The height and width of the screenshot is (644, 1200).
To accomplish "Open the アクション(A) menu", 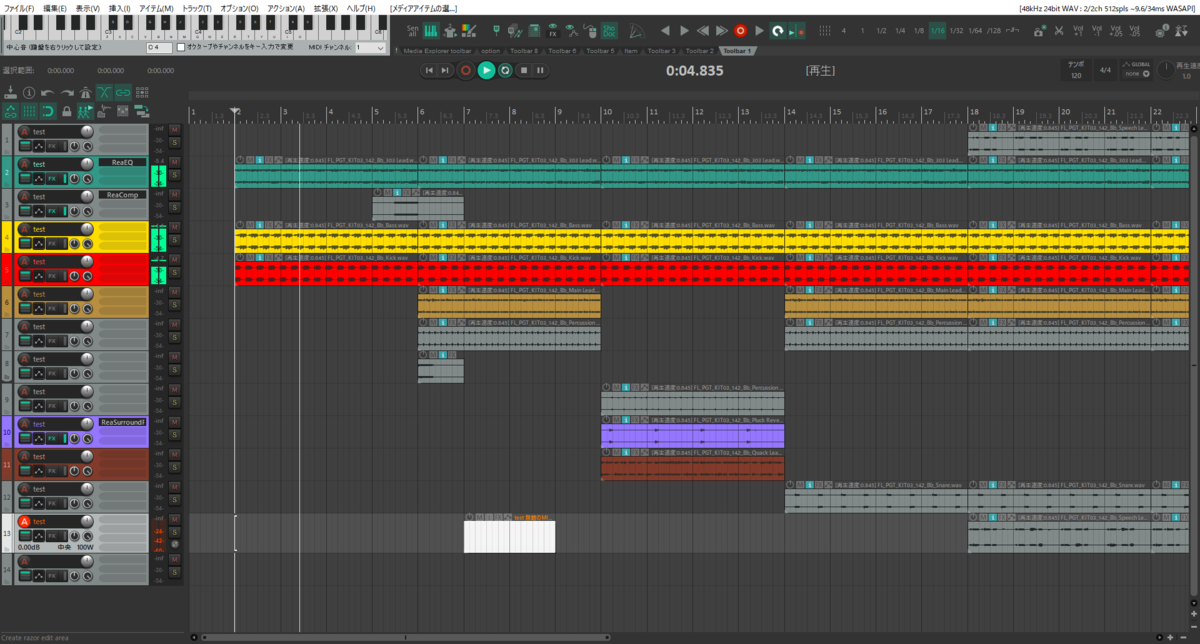I will [x=286, y=7].
